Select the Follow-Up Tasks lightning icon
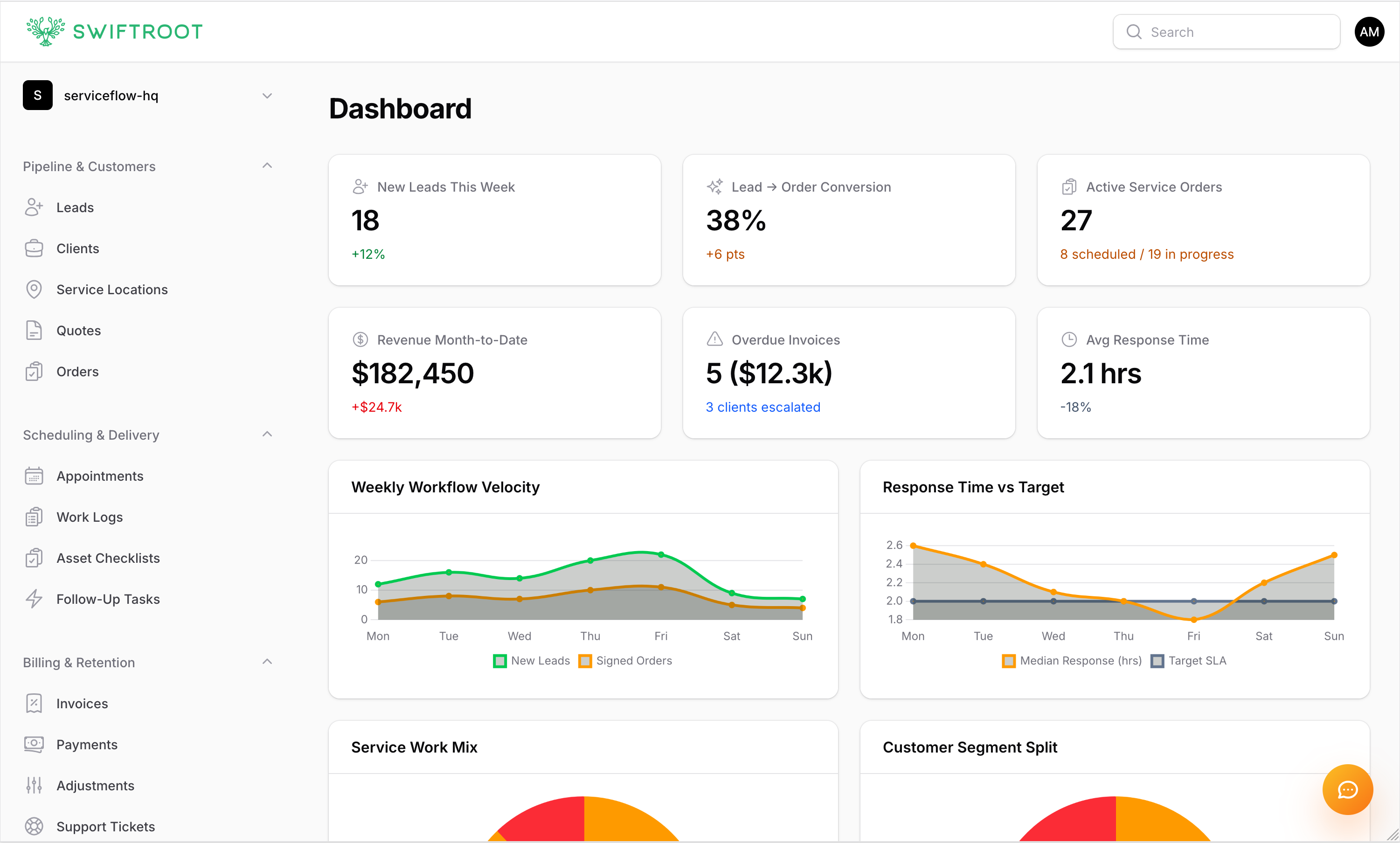The width and height of the screenshot is (1400, 843). click(34, 599)
